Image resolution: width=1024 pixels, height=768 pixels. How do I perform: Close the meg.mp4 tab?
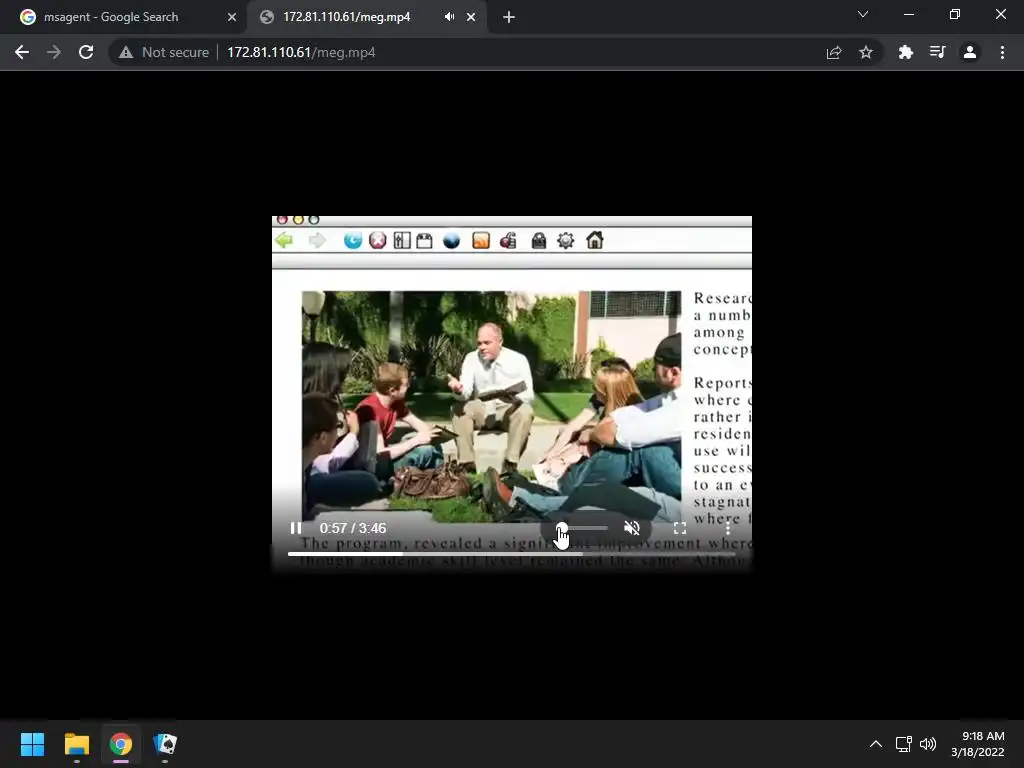tap(471, 17)
